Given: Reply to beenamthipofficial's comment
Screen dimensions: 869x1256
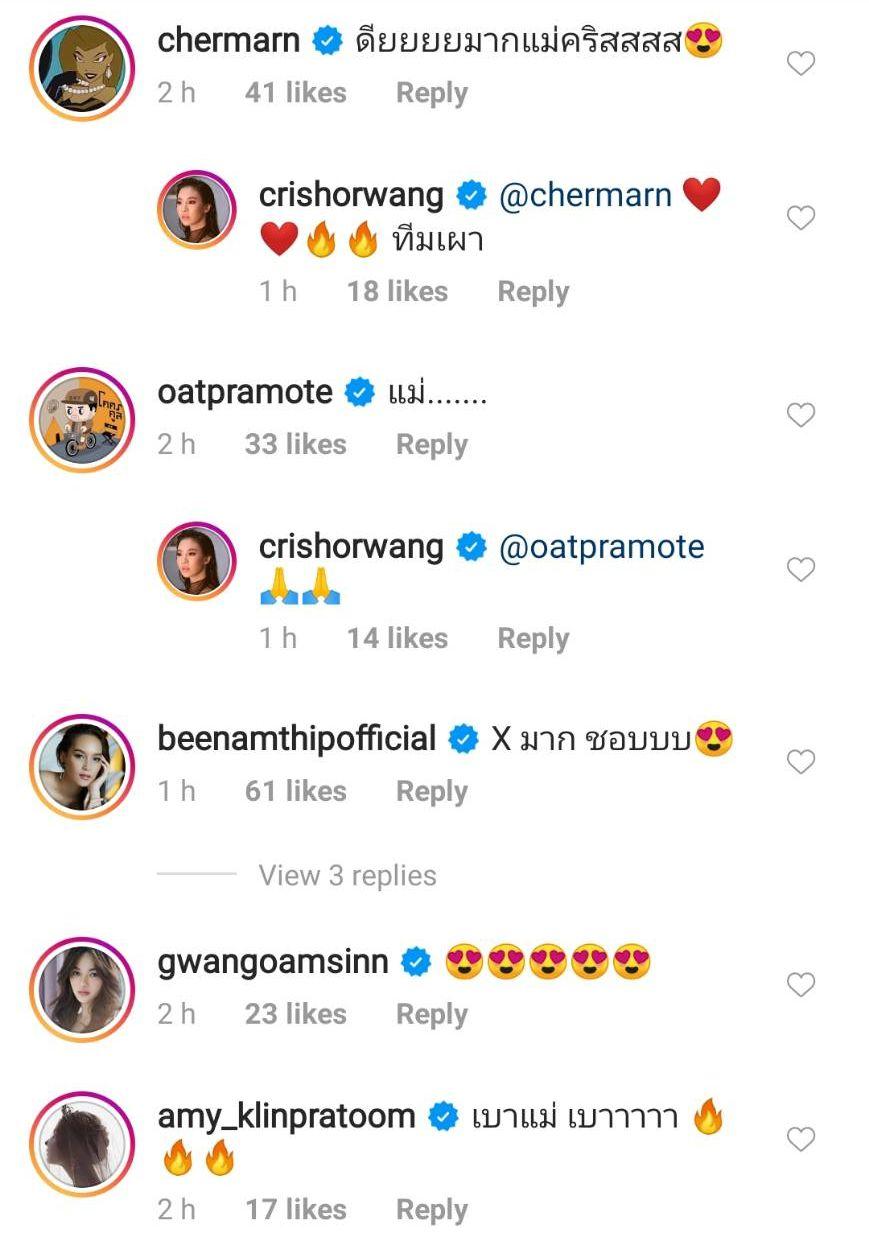Looking at the screenshot, I should tap(431, 791).
